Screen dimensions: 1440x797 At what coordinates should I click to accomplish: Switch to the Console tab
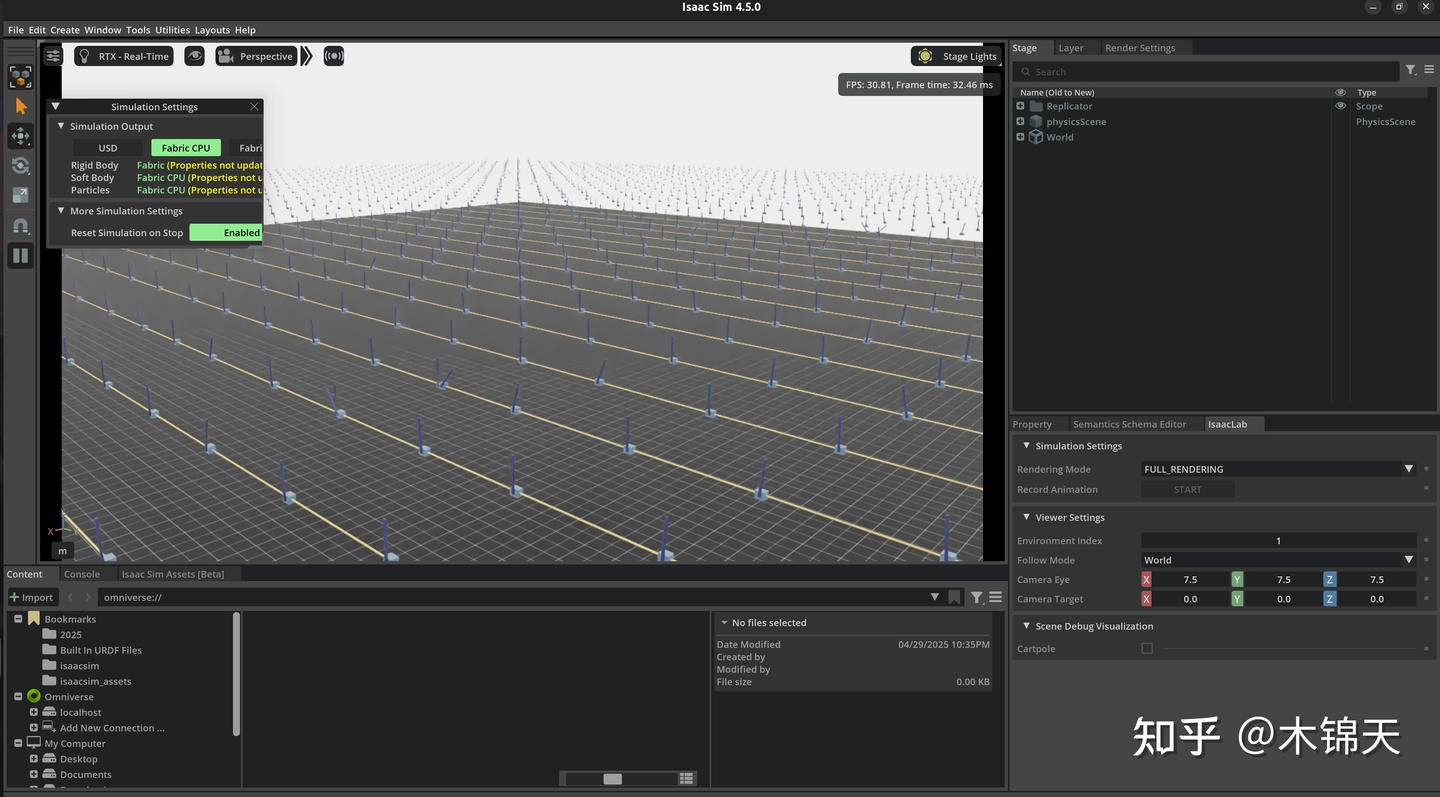pyautogui.click(x=82, y=574)
